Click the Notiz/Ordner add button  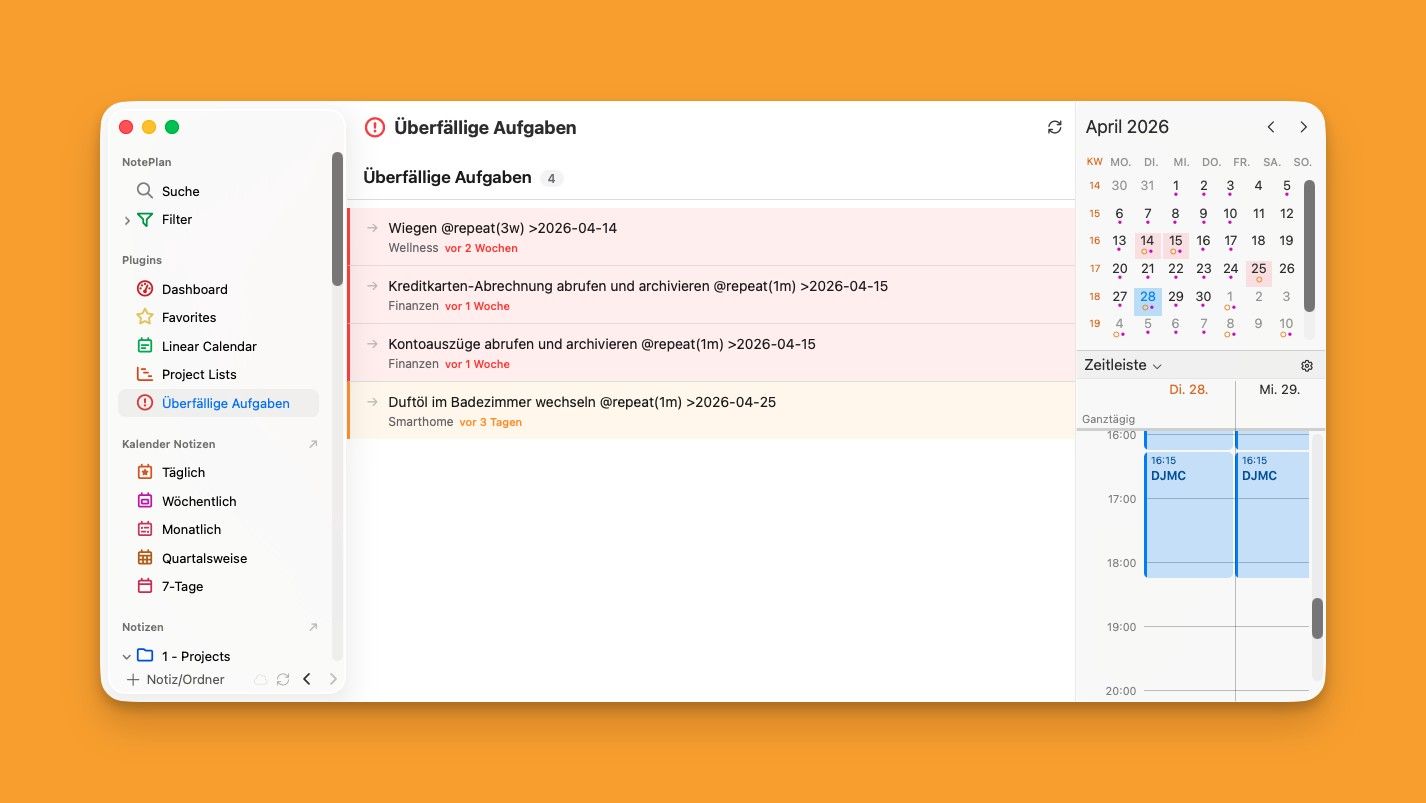pos(175,680)
